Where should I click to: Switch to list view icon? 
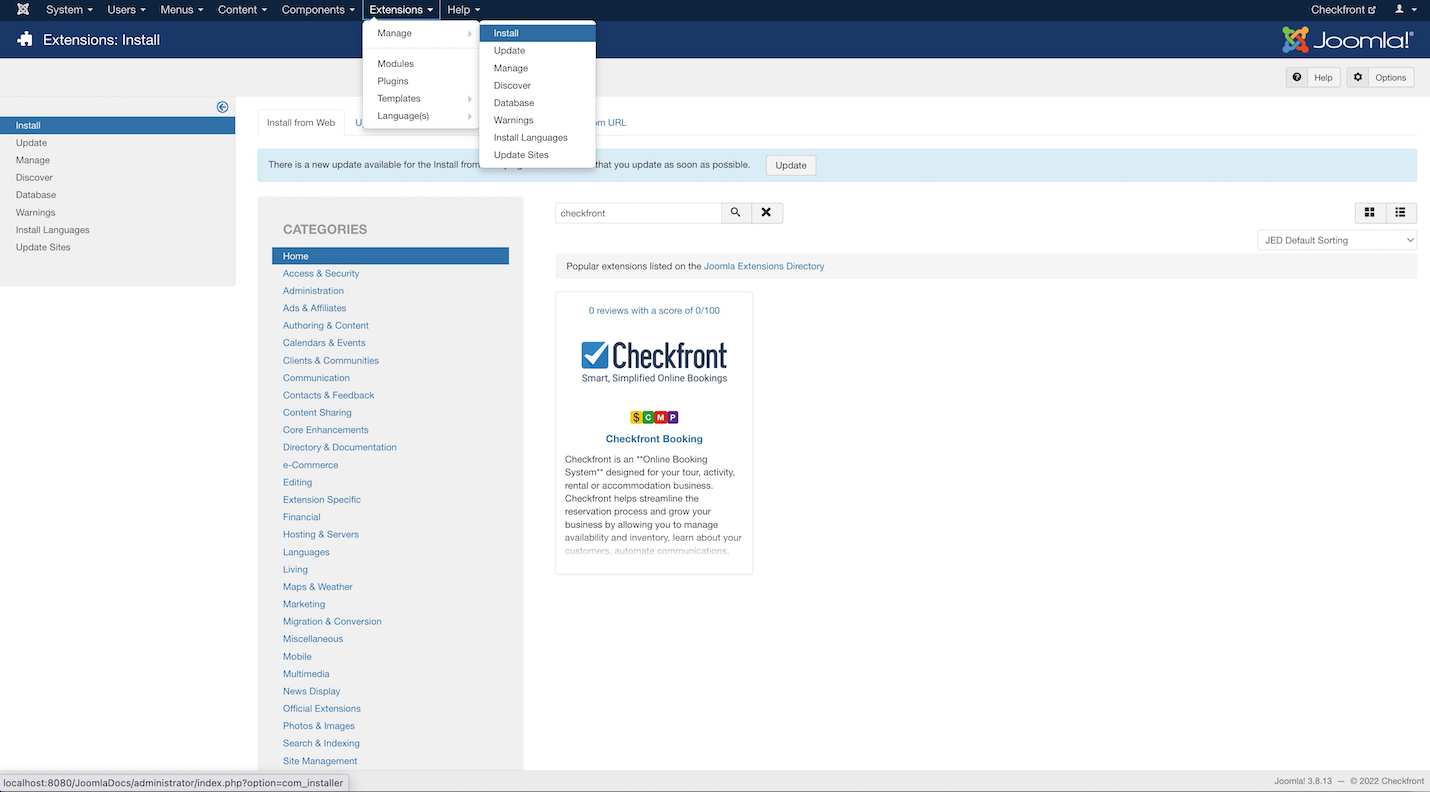click(1400, 212)
